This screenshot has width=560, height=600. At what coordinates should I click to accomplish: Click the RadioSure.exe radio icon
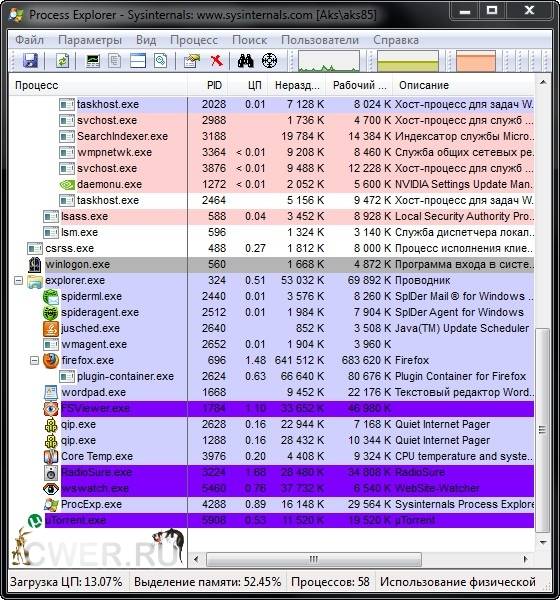[x=51, y=473]
